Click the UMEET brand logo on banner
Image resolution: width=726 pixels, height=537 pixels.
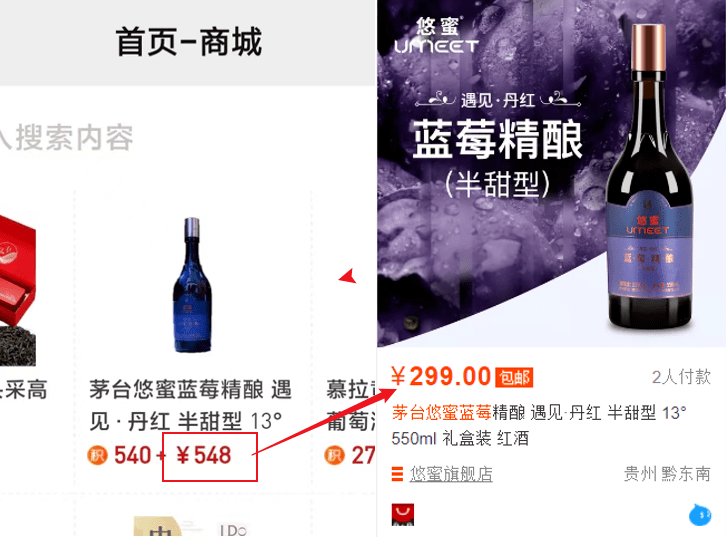[436, 36]
